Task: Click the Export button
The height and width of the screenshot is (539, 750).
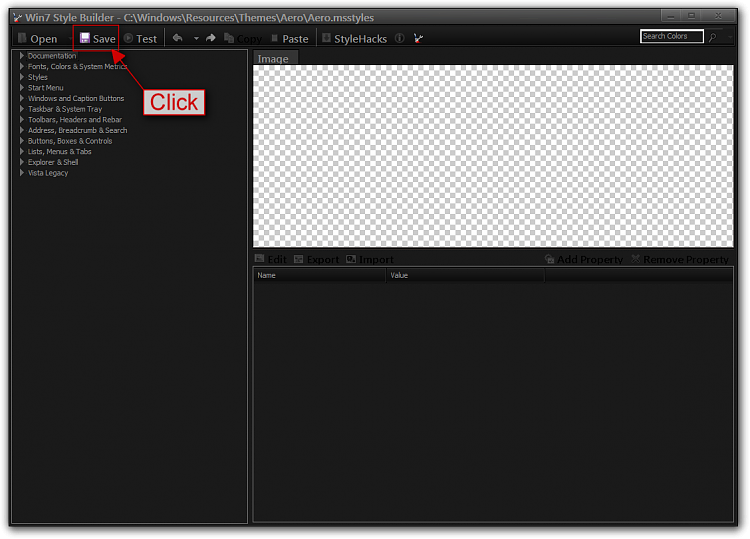Action: [x=317, y=259]
